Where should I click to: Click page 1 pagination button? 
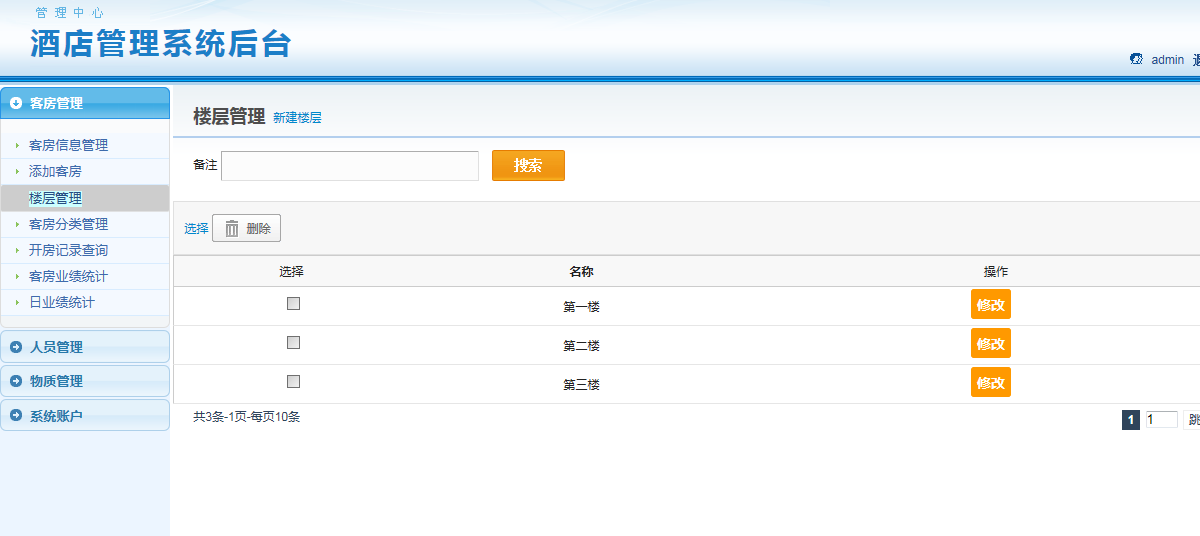(1131, 420)
